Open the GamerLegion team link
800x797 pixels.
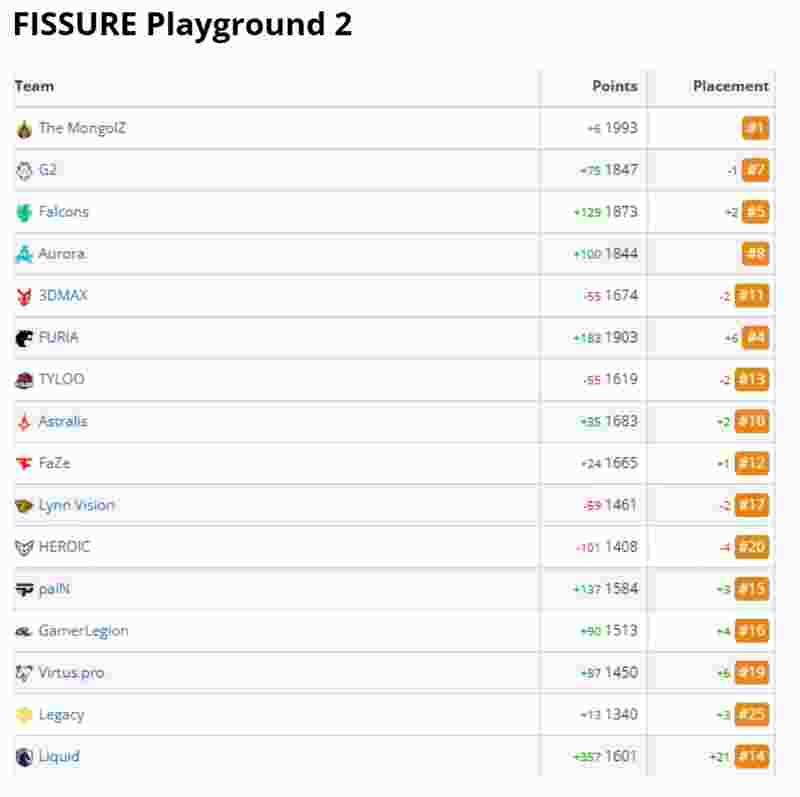84,631
